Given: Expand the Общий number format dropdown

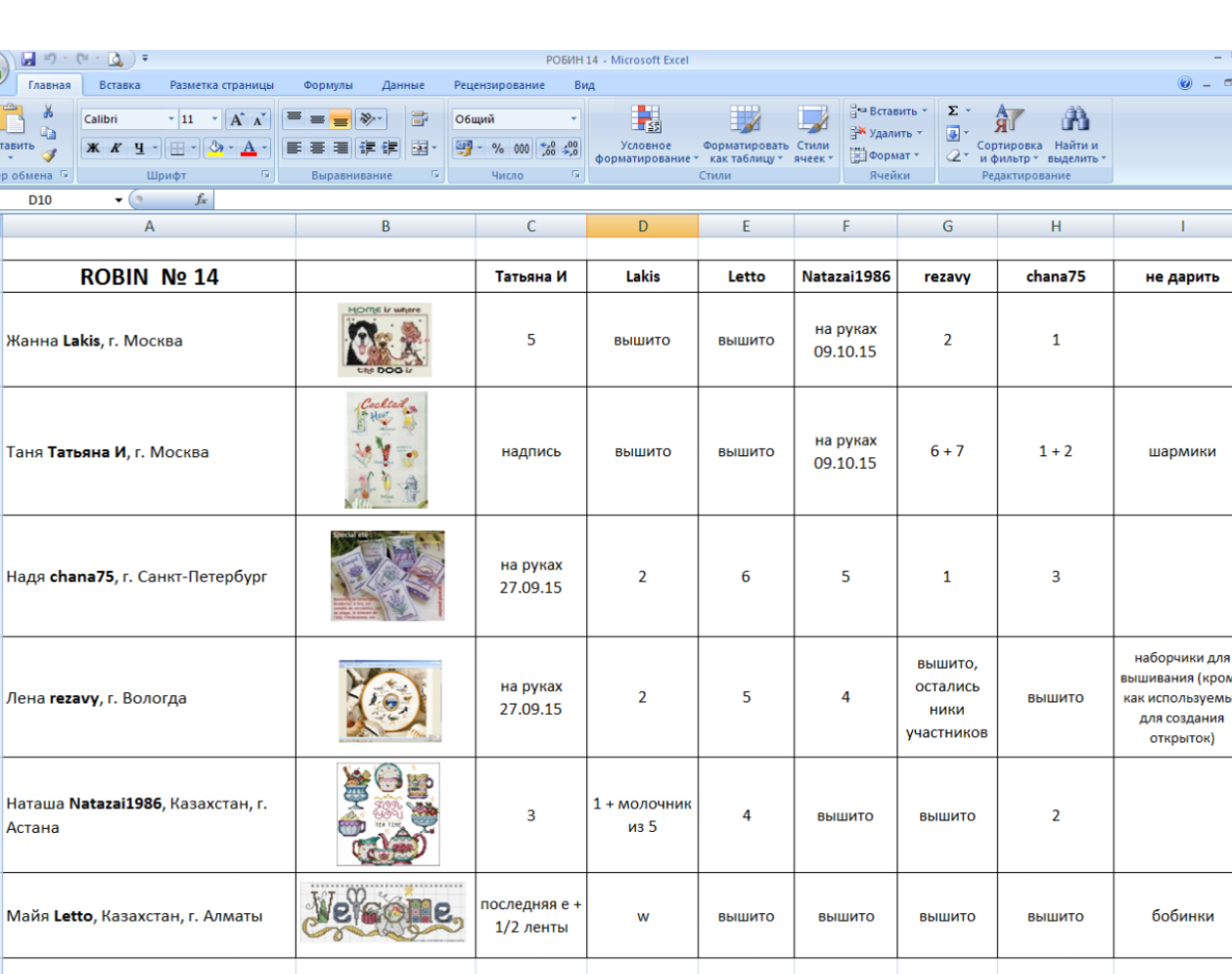Looking at the screenshot, I should 574,119.
